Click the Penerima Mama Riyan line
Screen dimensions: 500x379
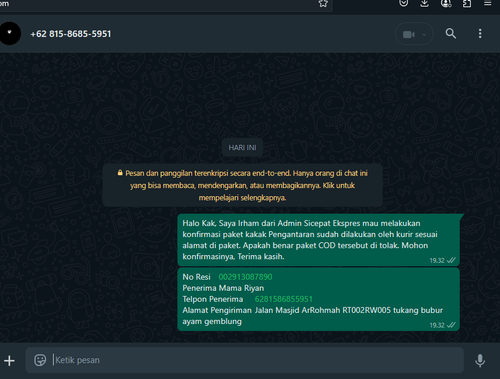pos(223,288)
